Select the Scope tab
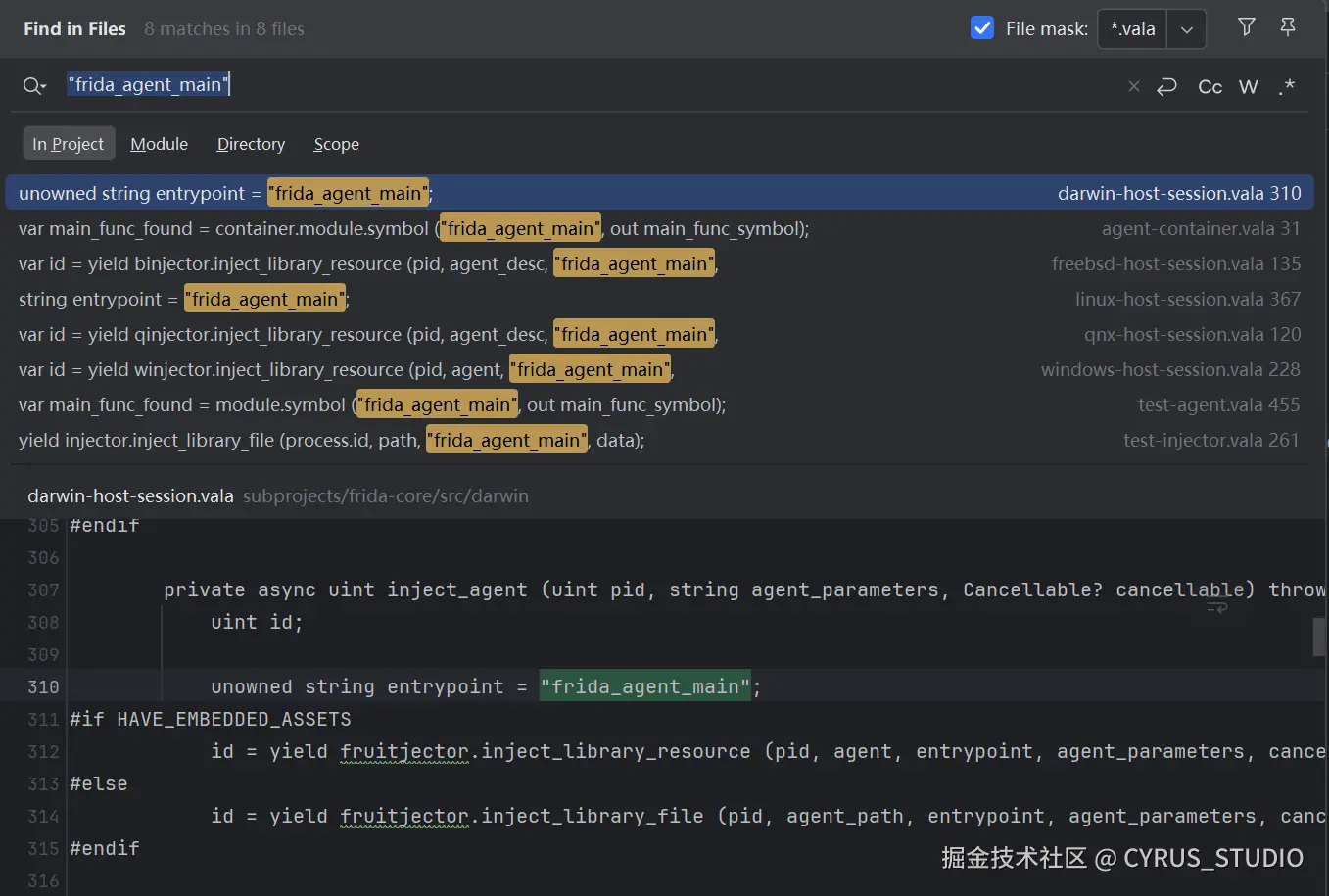Viewport: 1329px width, 896px height. pos(336,144)
